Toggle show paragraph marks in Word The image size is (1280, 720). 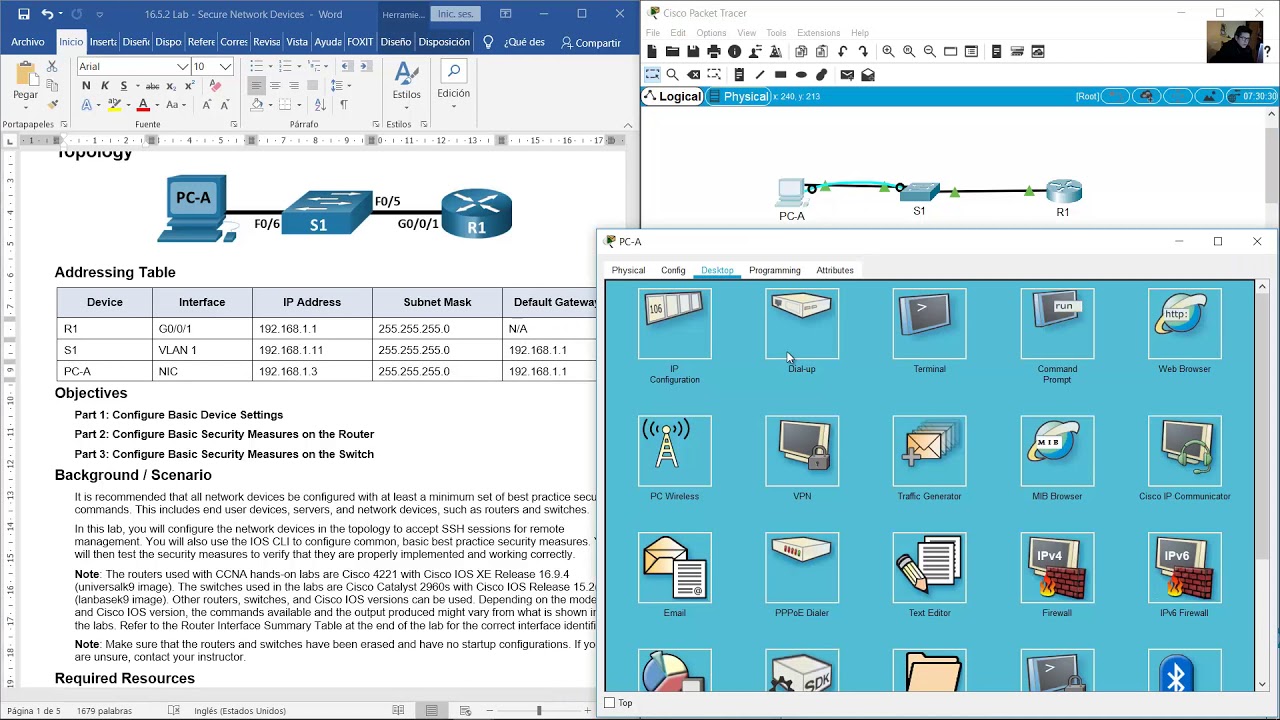point(344,104)
